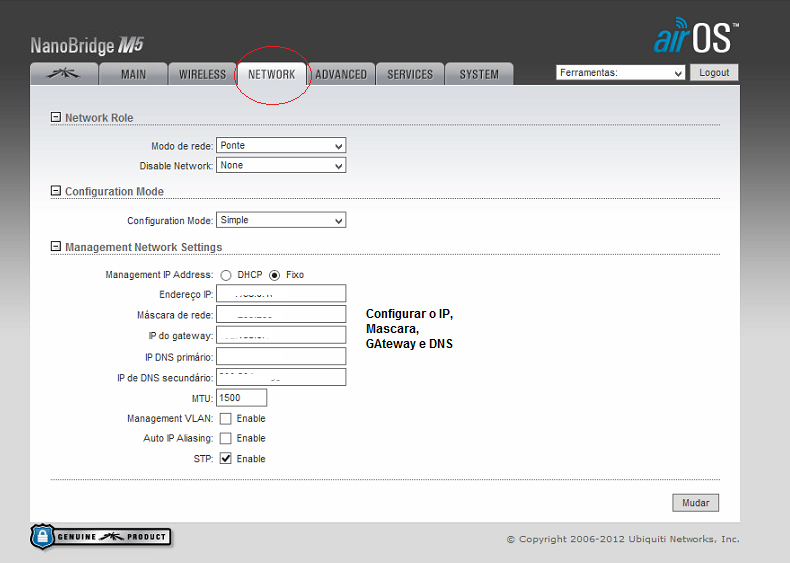
Task: Enable the Auto IP Aliasing checkbox
Action: tap(226, 439)
